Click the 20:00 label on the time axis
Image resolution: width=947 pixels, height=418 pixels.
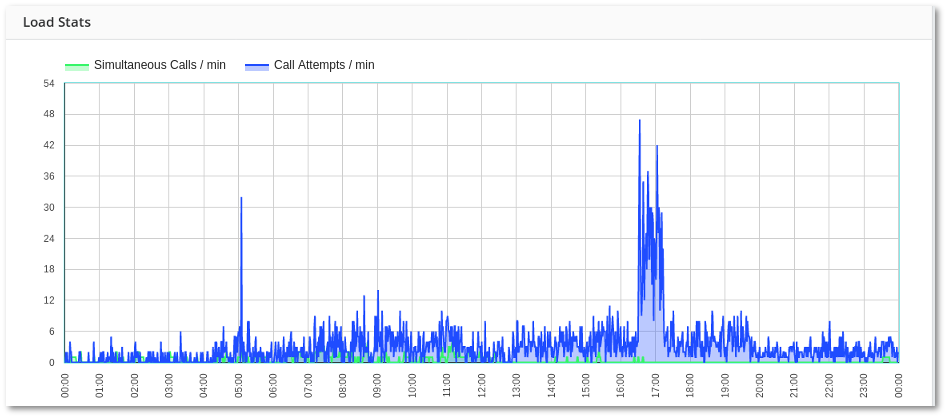coord(759,385)
